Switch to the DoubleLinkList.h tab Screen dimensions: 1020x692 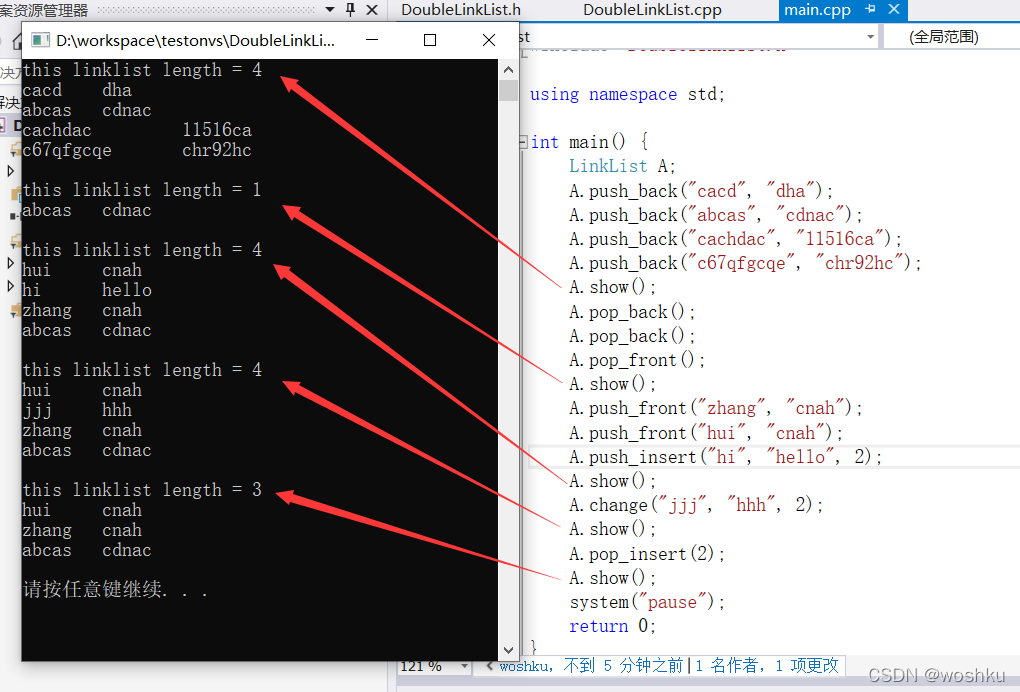[x=461, y=10]
